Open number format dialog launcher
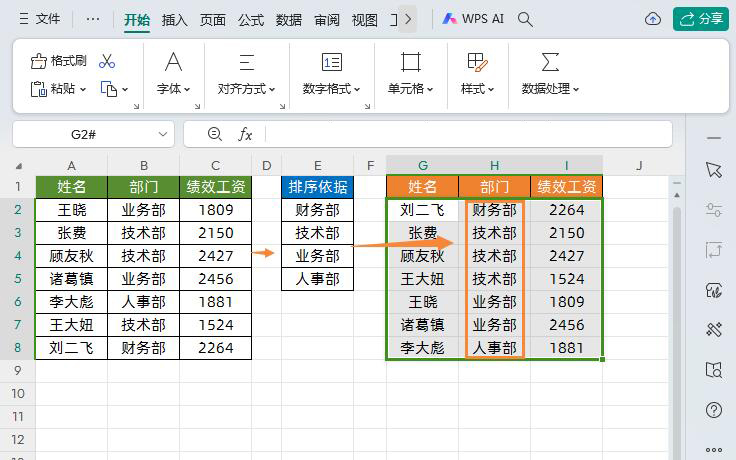736x460 pixels. [x=368, y=107]
